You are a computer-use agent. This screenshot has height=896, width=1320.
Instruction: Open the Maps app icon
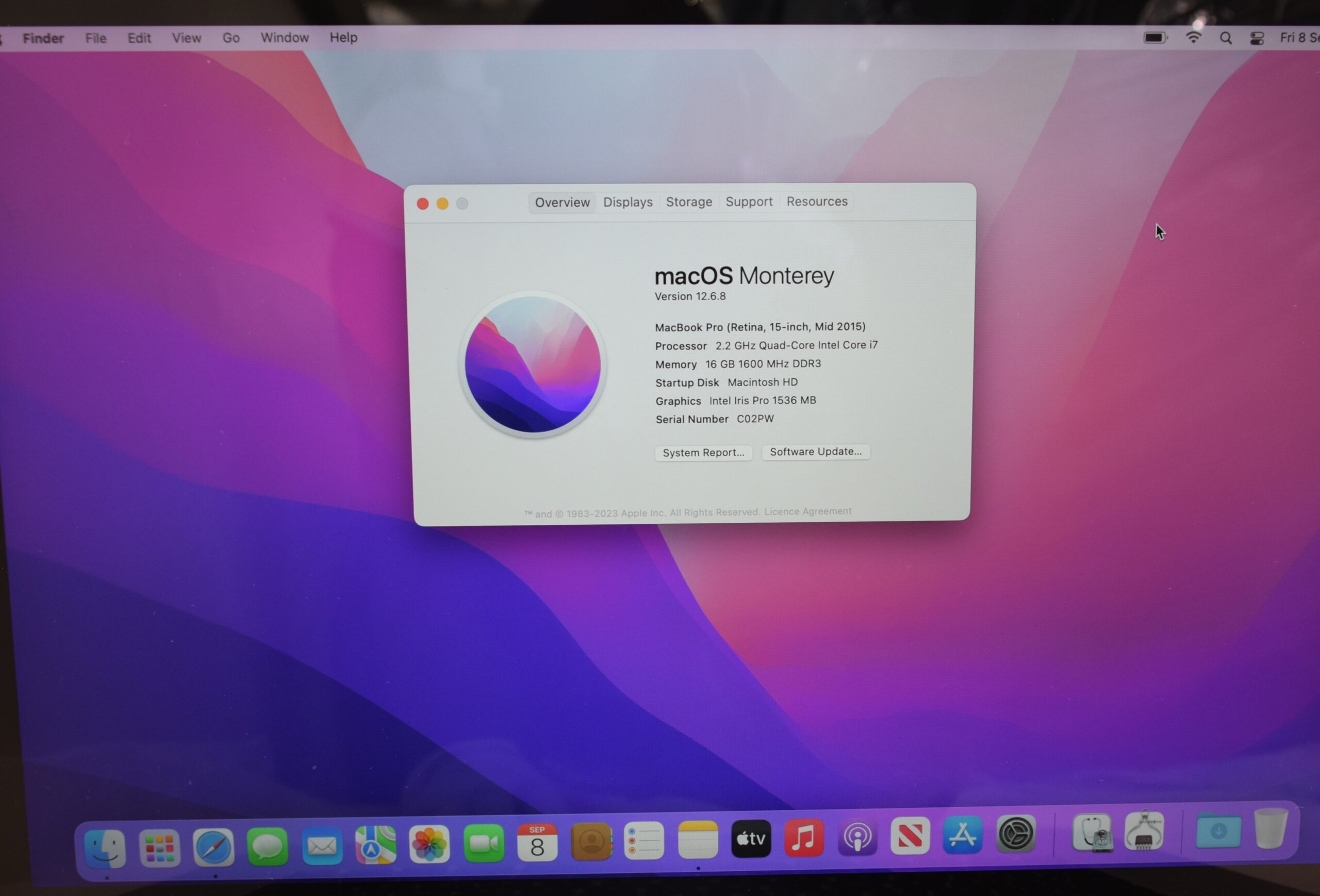pos(375,845)
